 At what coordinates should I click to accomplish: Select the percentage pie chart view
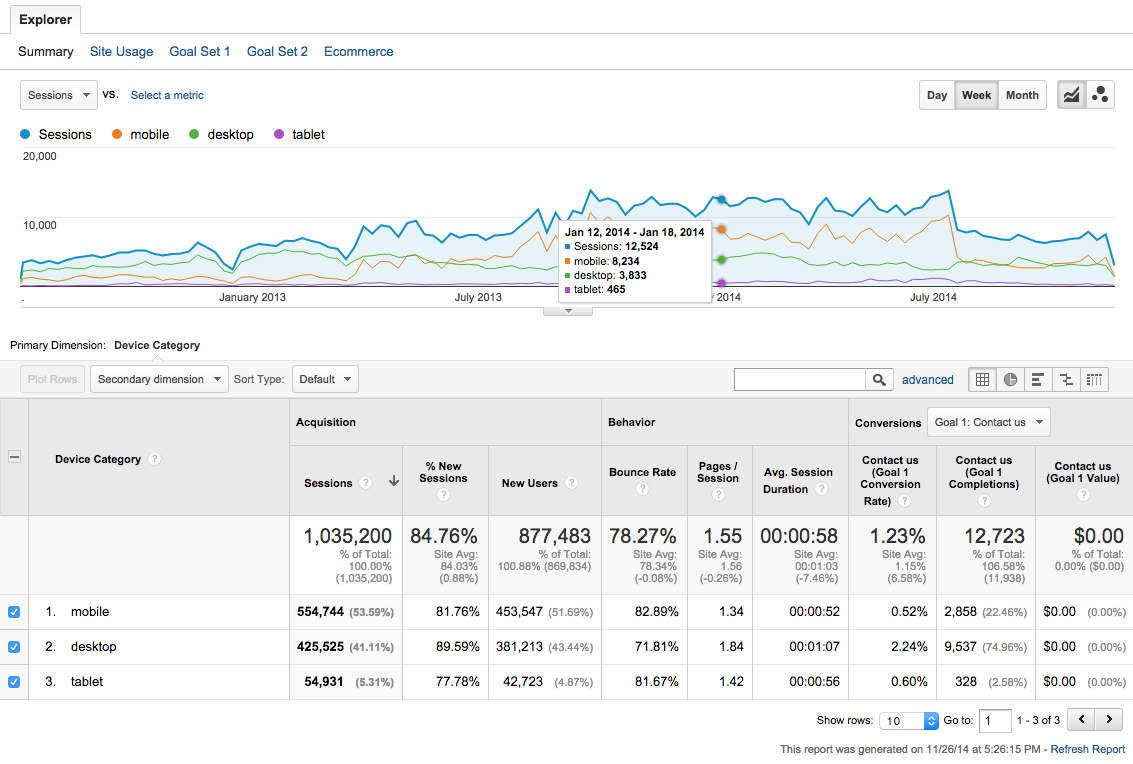1010,379
